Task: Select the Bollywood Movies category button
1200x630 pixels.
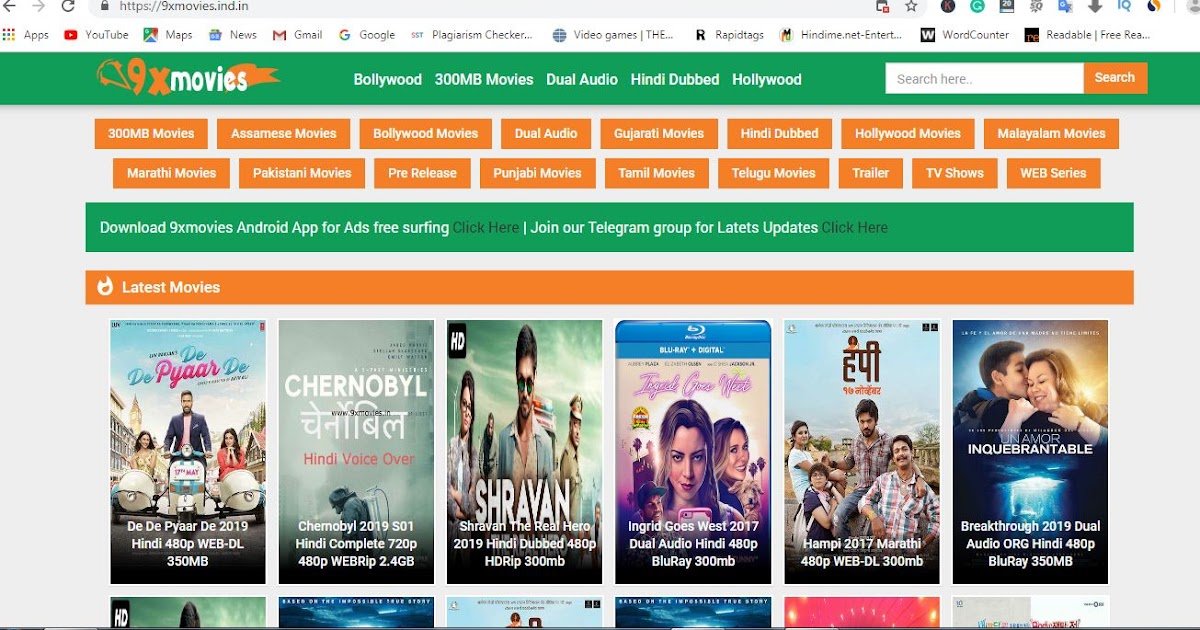Action: 426,133
